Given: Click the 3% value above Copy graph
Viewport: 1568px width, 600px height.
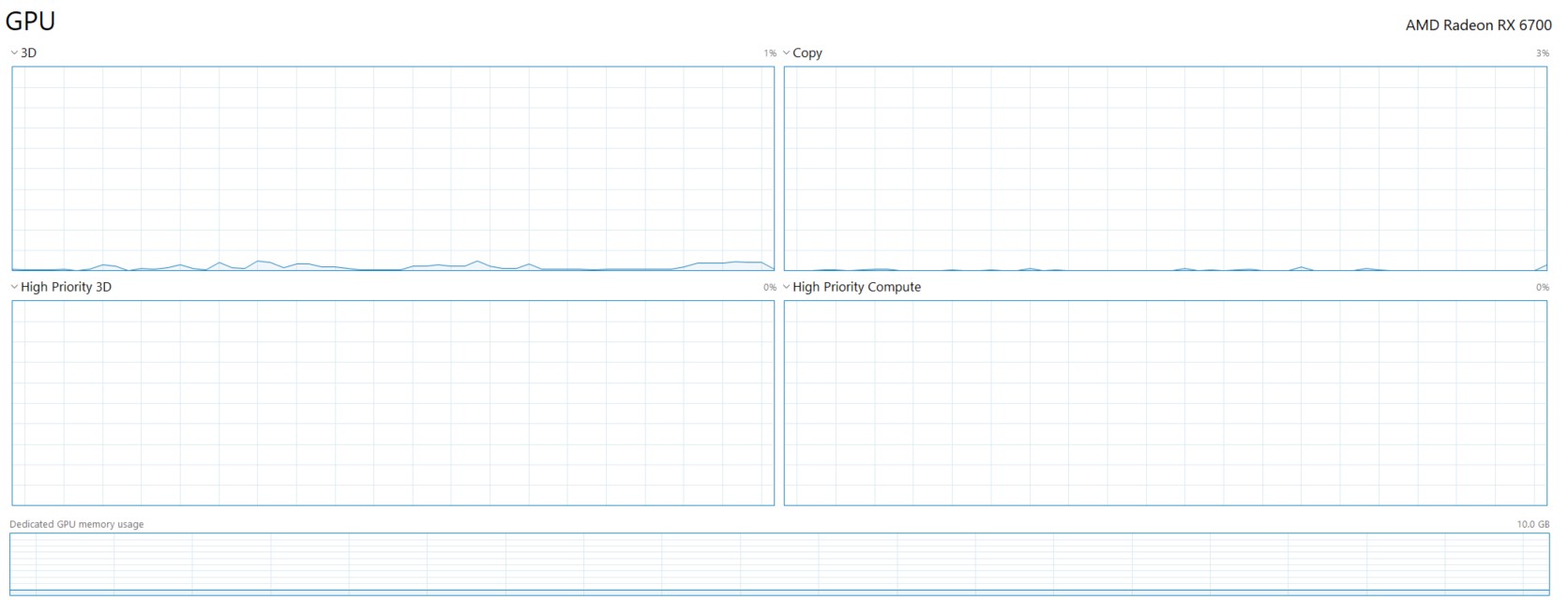Looking at the screenshot, I should 1543,53.
